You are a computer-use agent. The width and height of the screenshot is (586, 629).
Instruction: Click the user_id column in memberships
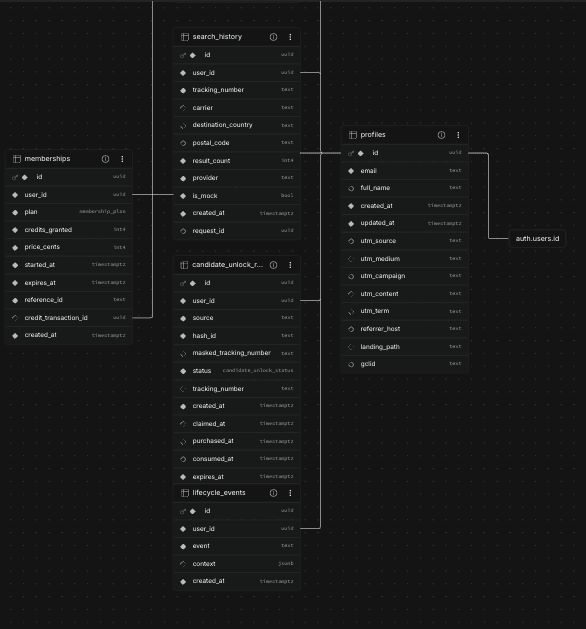tap(69, 195)
